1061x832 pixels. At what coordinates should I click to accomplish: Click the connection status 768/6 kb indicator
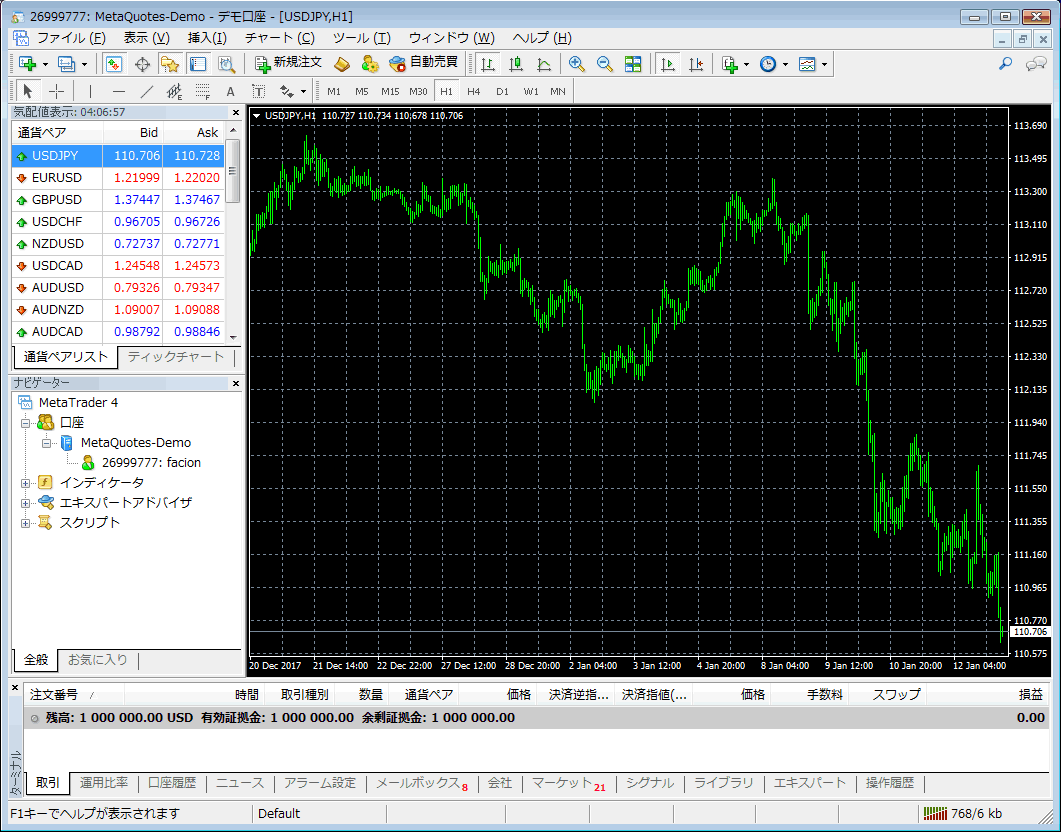(964, 813)
